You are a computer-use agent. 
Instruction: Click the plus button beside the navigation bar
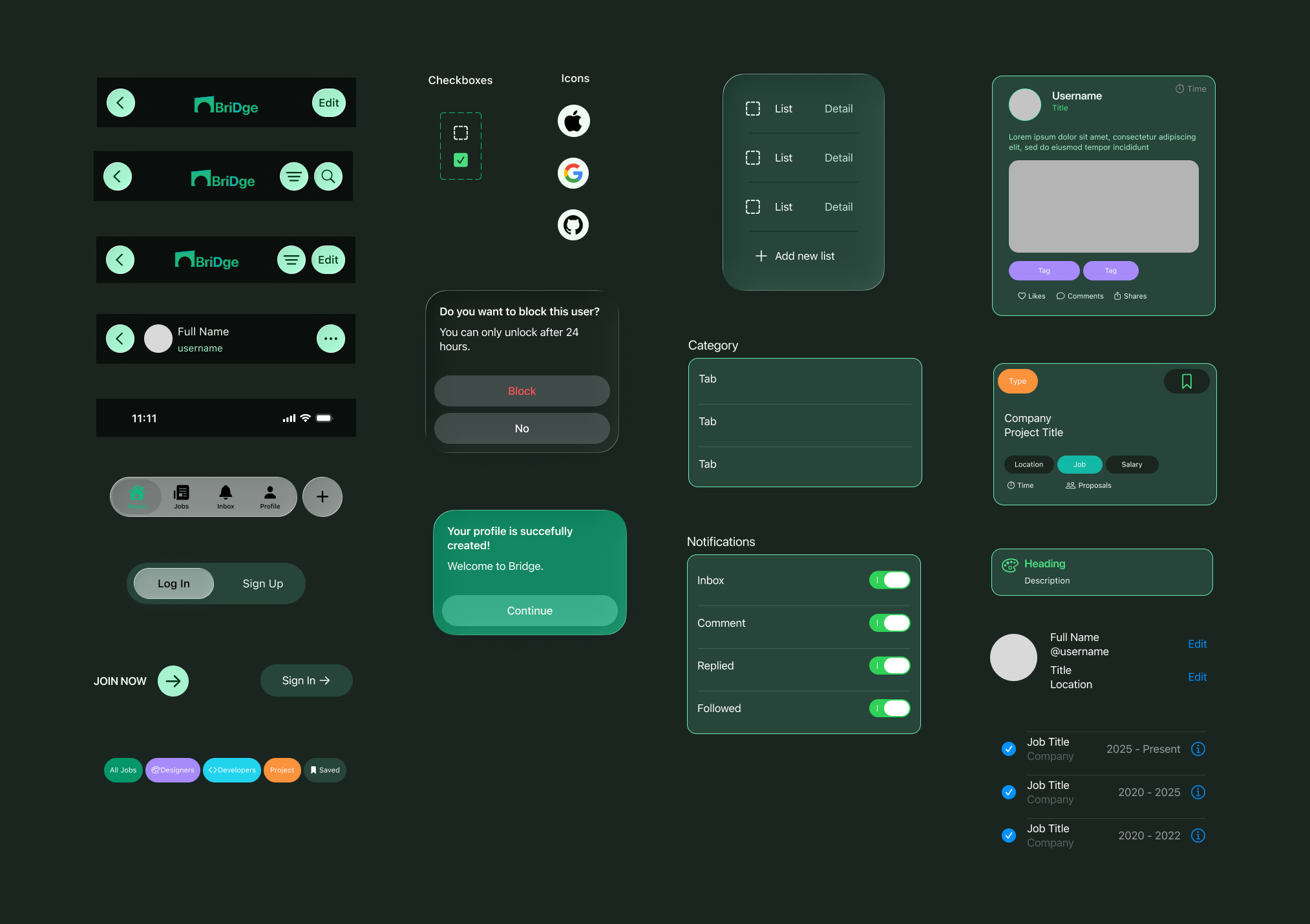point(322,496)
